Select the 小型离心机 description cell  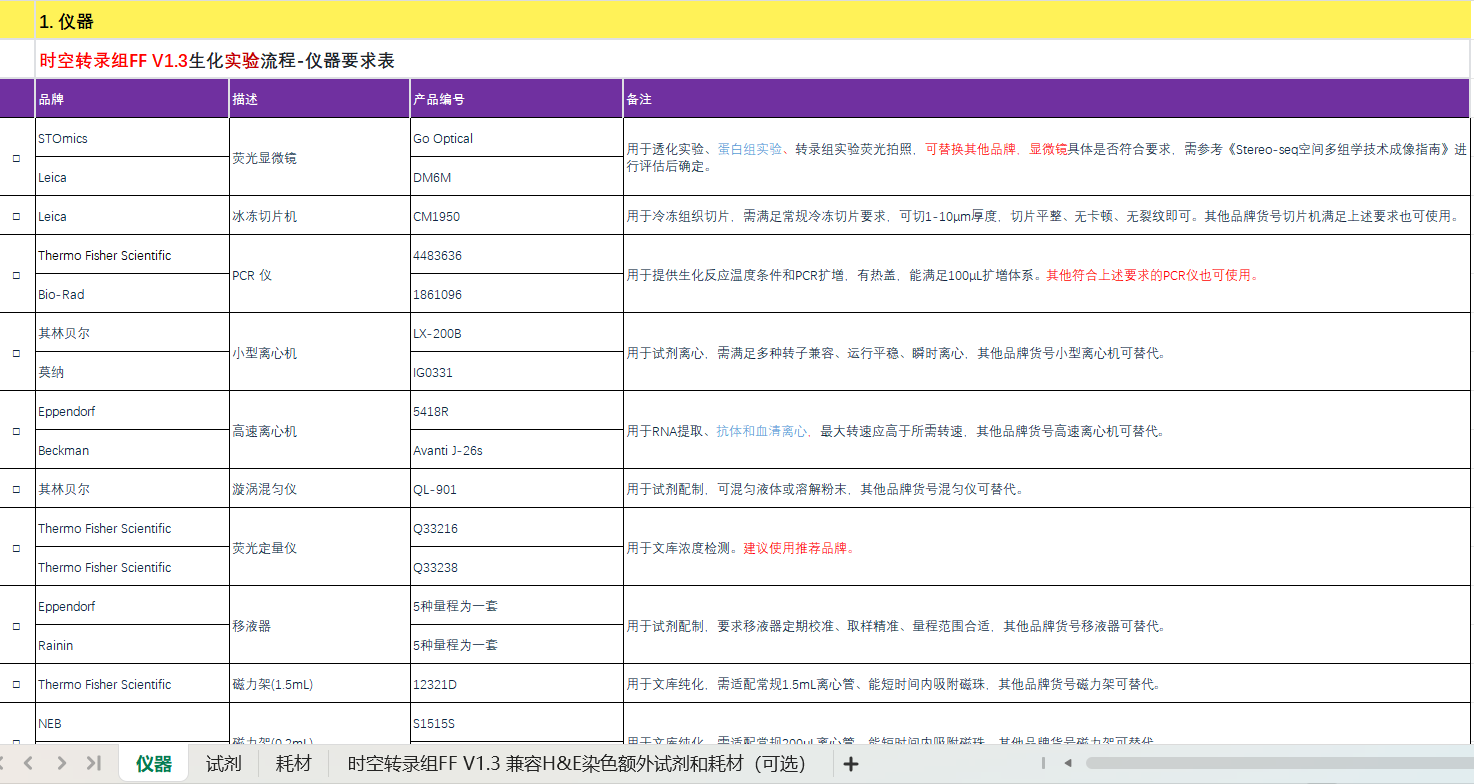coord(320,353)
